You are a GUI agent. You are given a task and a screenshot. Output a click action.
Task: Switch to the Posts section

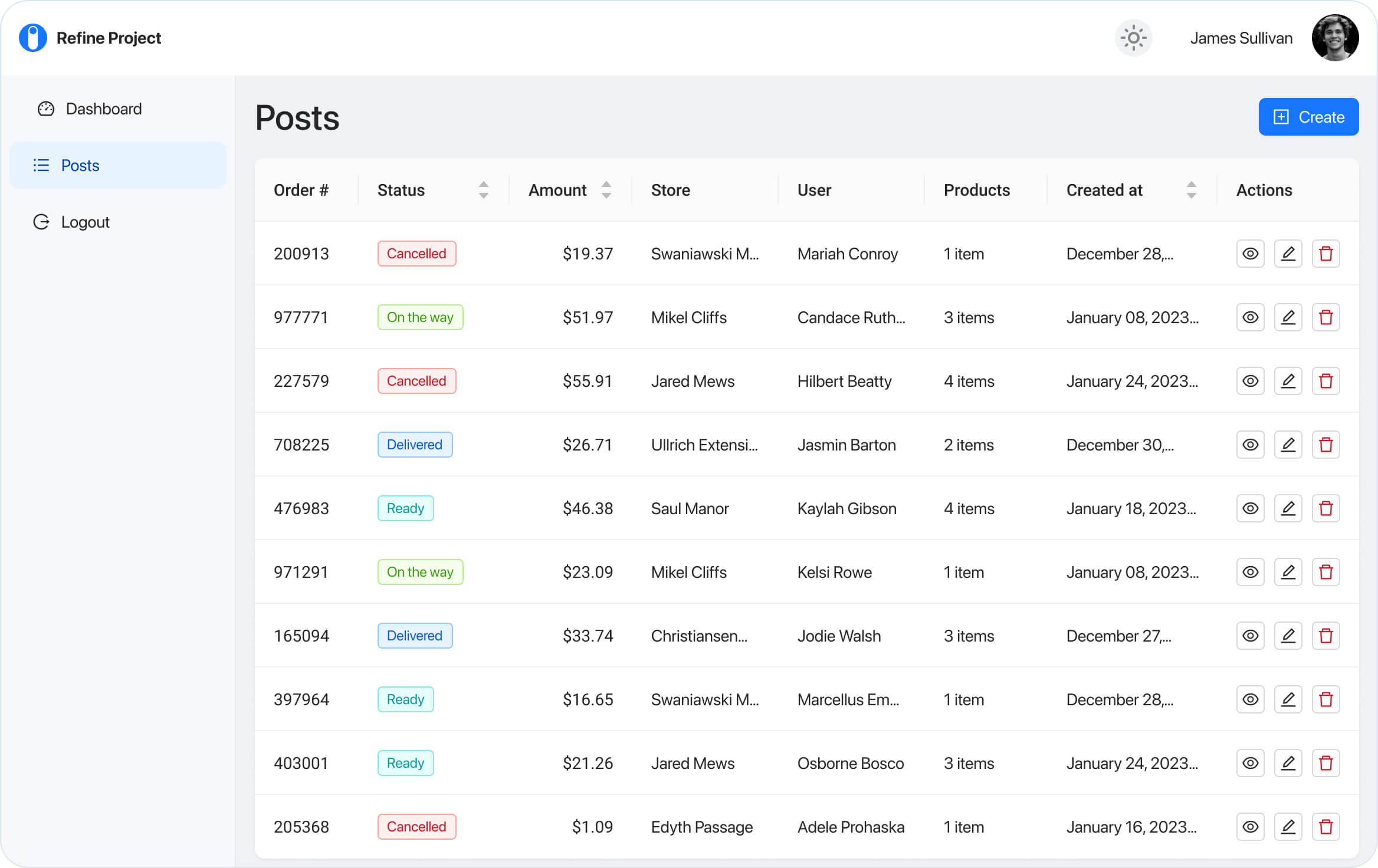[80, 165]
